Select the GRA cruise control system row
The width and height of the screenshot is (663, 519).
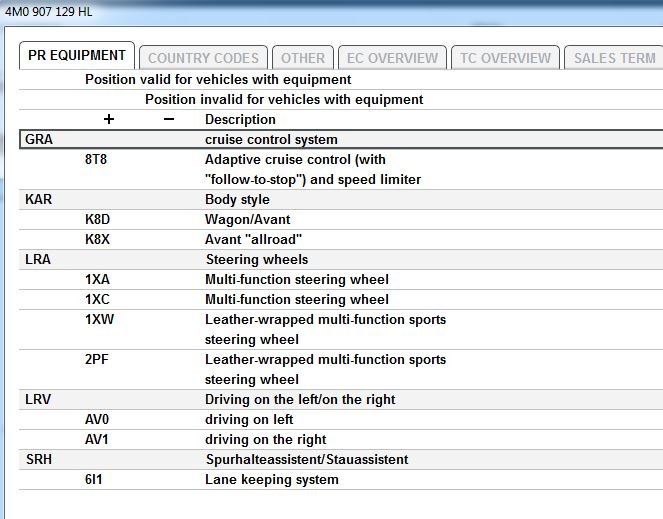click(270, 140)
